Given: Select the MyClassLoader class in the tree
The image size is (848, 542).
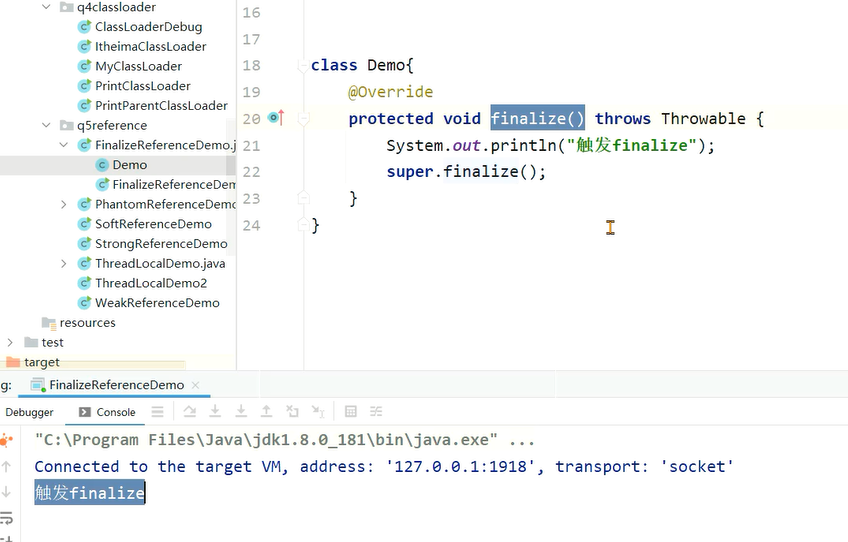Looking at the screenshot, I should tap(137, 66).
